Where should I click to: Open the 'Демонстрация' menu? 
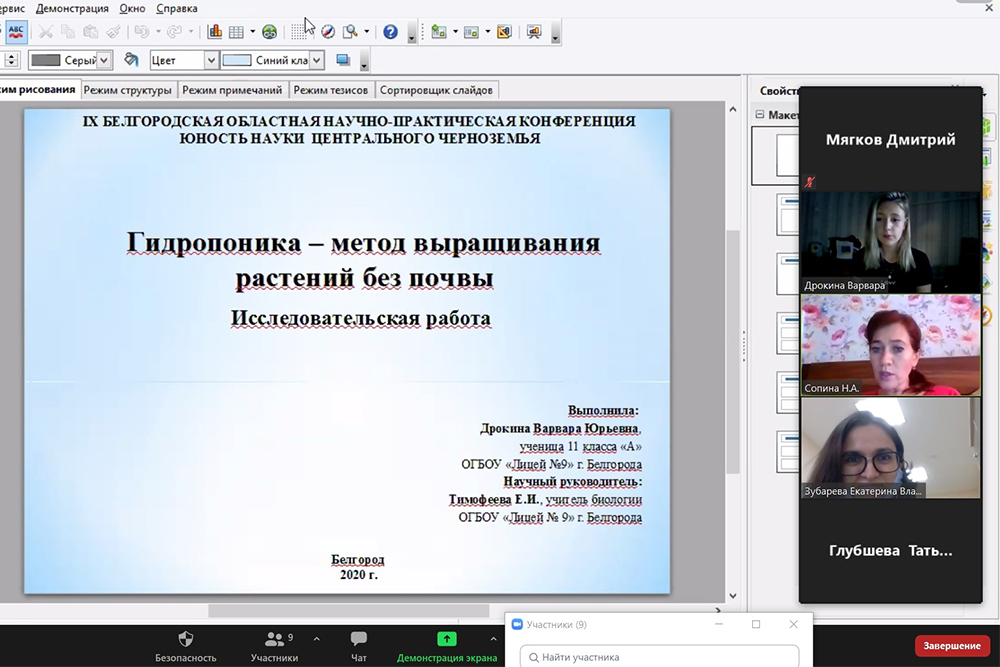[x=72, y=8]
